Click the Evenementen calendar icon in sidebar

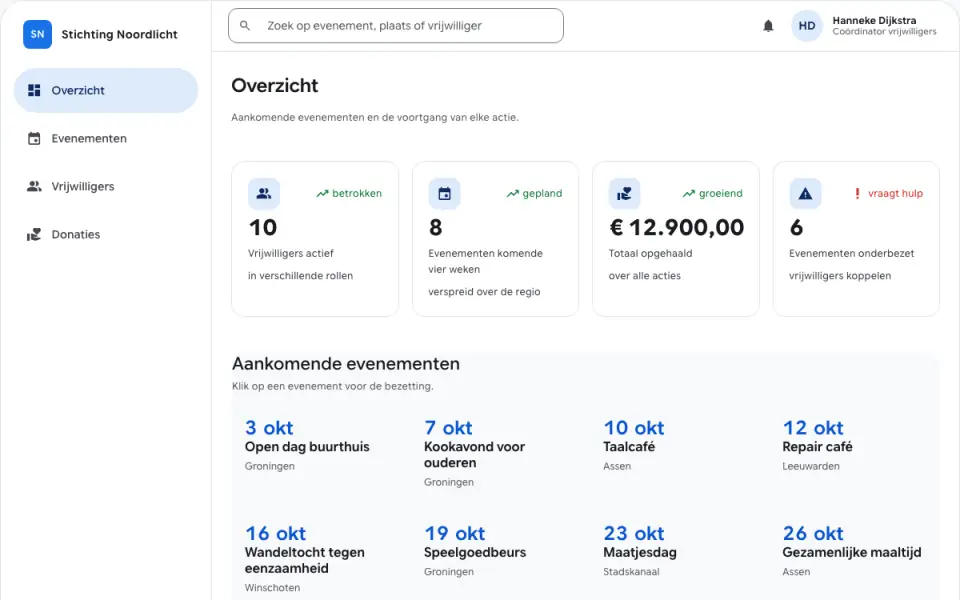tap(34, 138)
